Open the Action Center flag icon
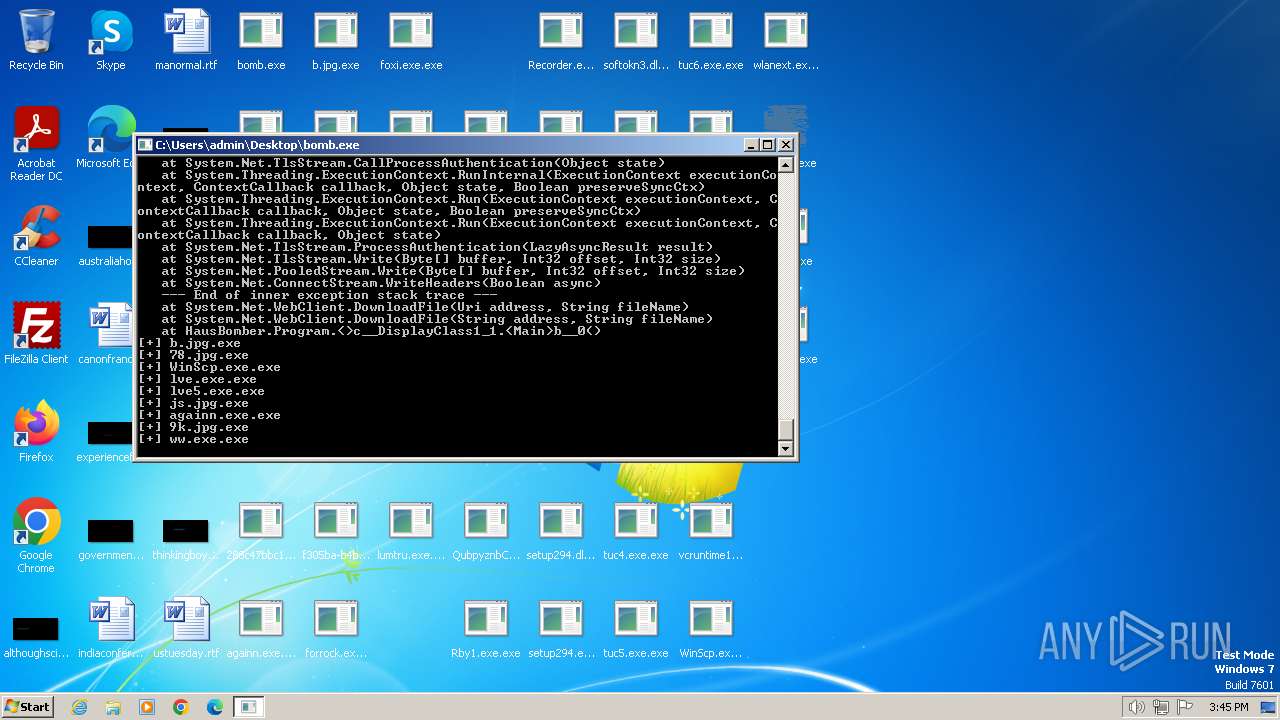Viewport: 1280px width, 720px height. point(1185,707)
